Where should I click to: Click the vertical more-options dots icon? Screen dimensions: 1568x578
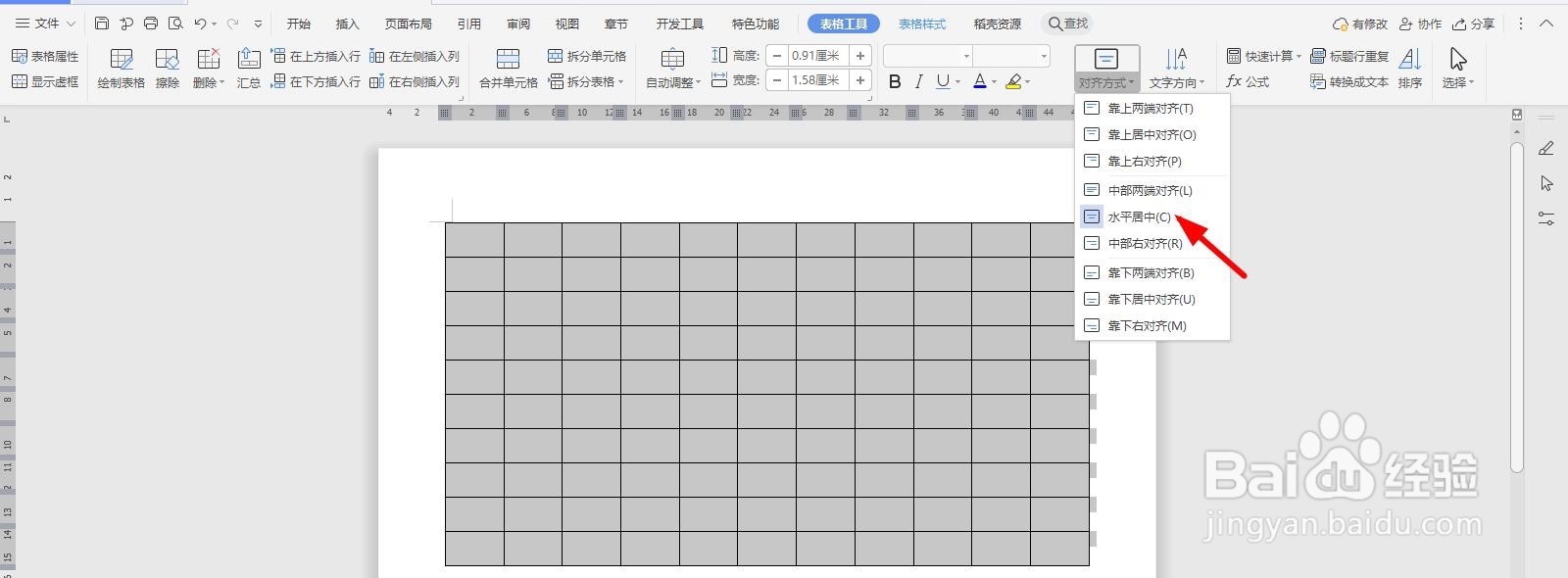pos(1520,24)
